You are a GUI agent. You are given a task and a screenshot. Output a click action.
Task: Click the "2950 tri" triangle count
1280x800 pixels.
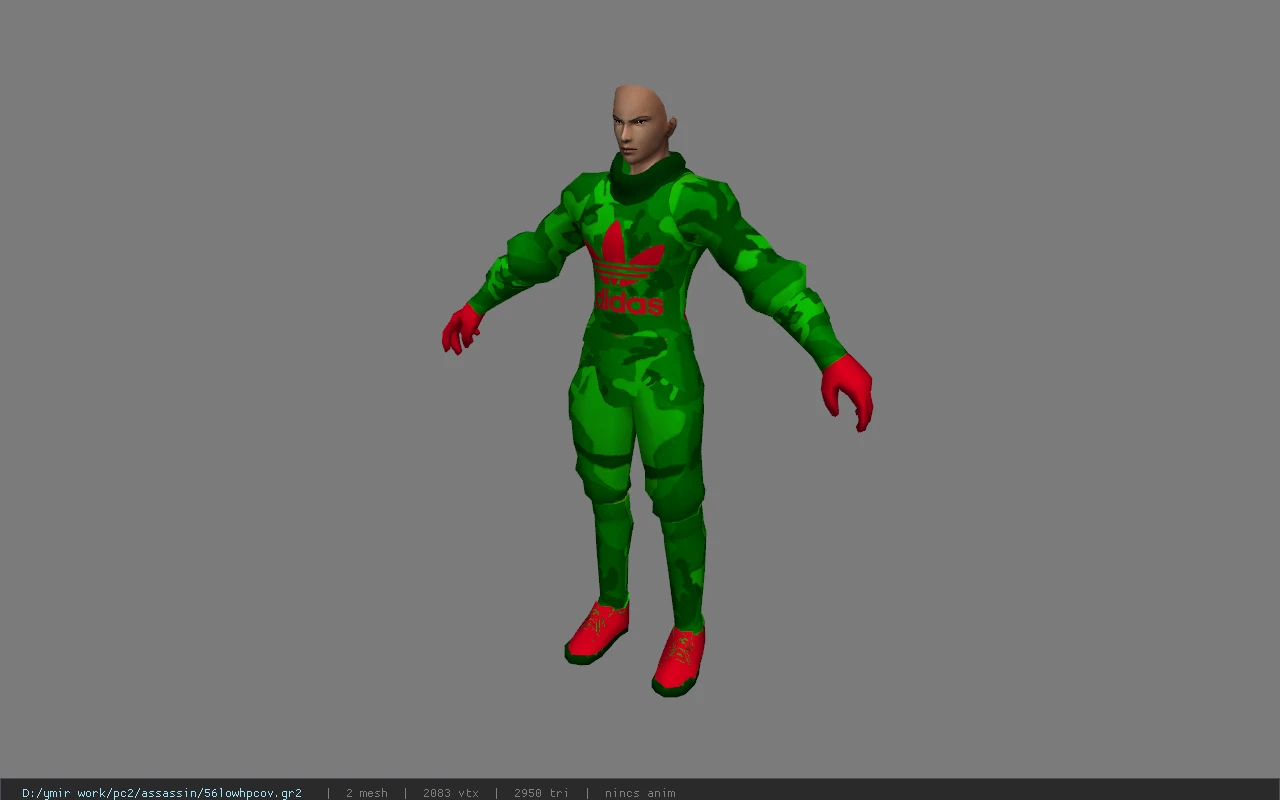click(541, 793)
